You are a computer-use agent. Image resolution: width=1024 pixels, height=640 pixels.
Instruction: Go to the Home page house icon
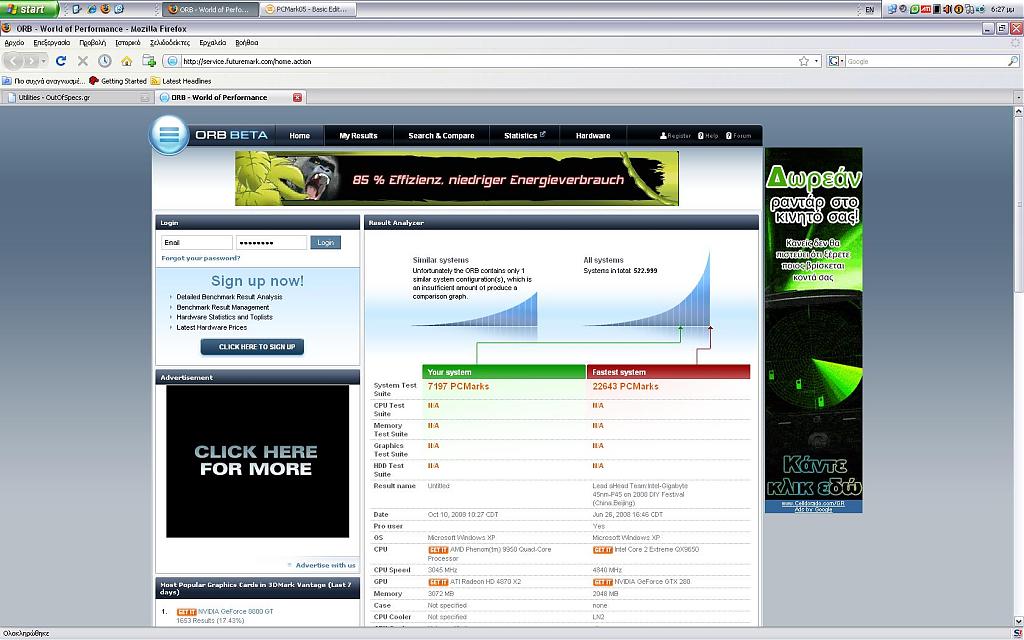pos(127,61)
